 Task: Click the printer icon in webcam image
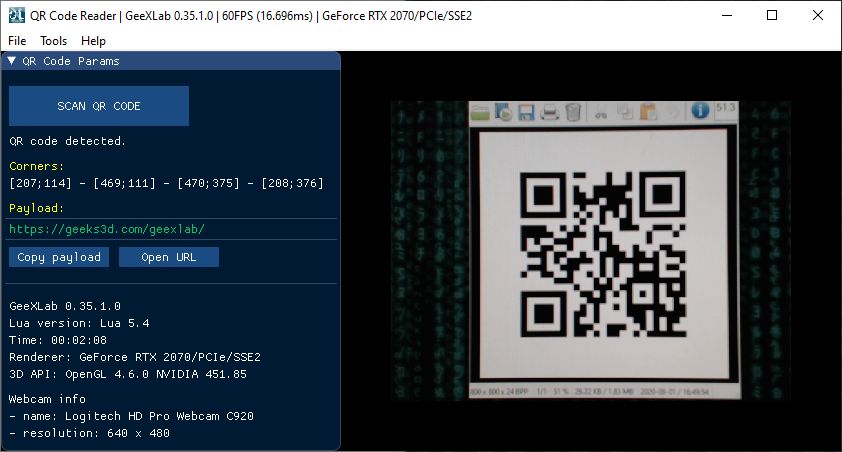pos(549,112)
